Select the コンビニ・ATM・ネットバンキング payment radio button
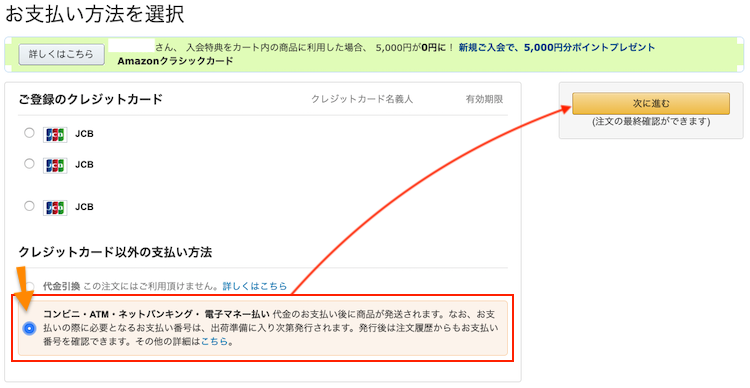 tap(30, 328)
